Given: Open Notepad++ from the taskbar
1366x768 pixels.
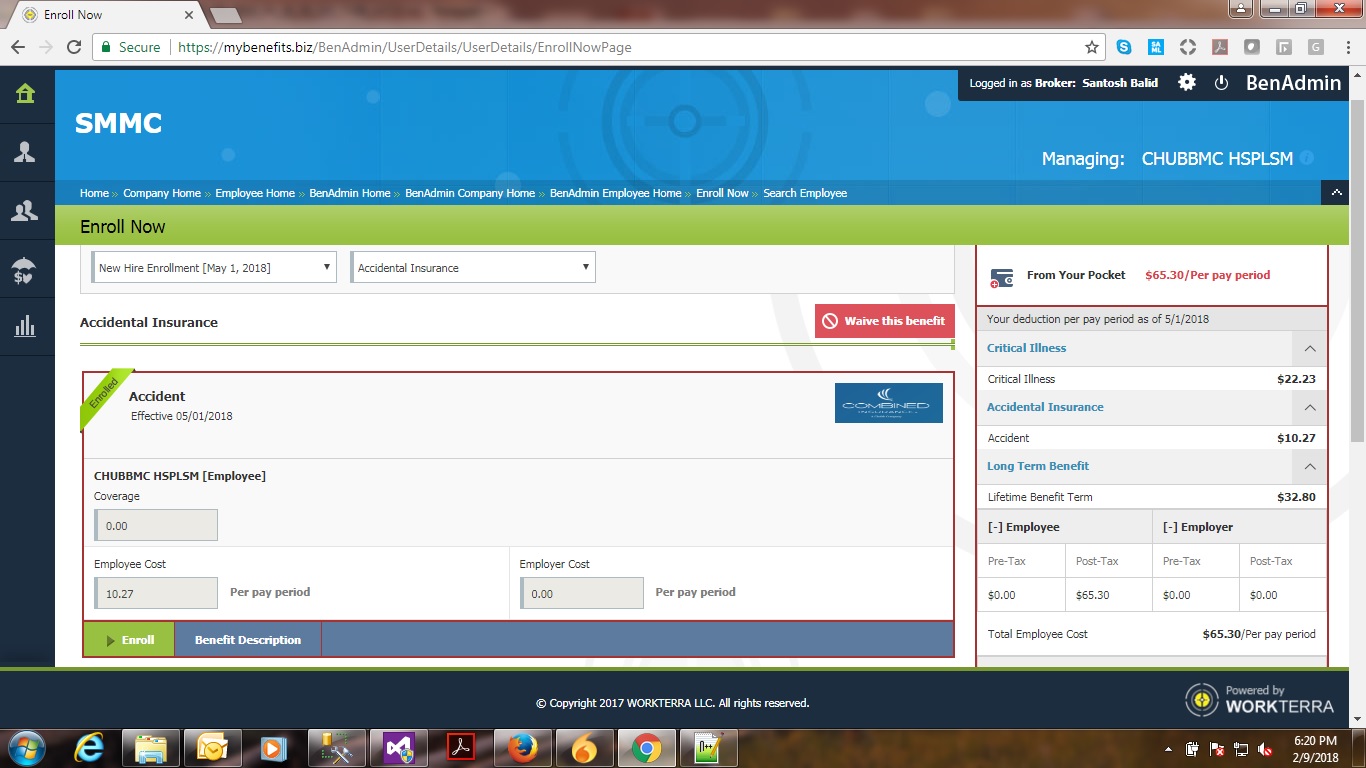Looking at the screenshot, I should [708, 748].
